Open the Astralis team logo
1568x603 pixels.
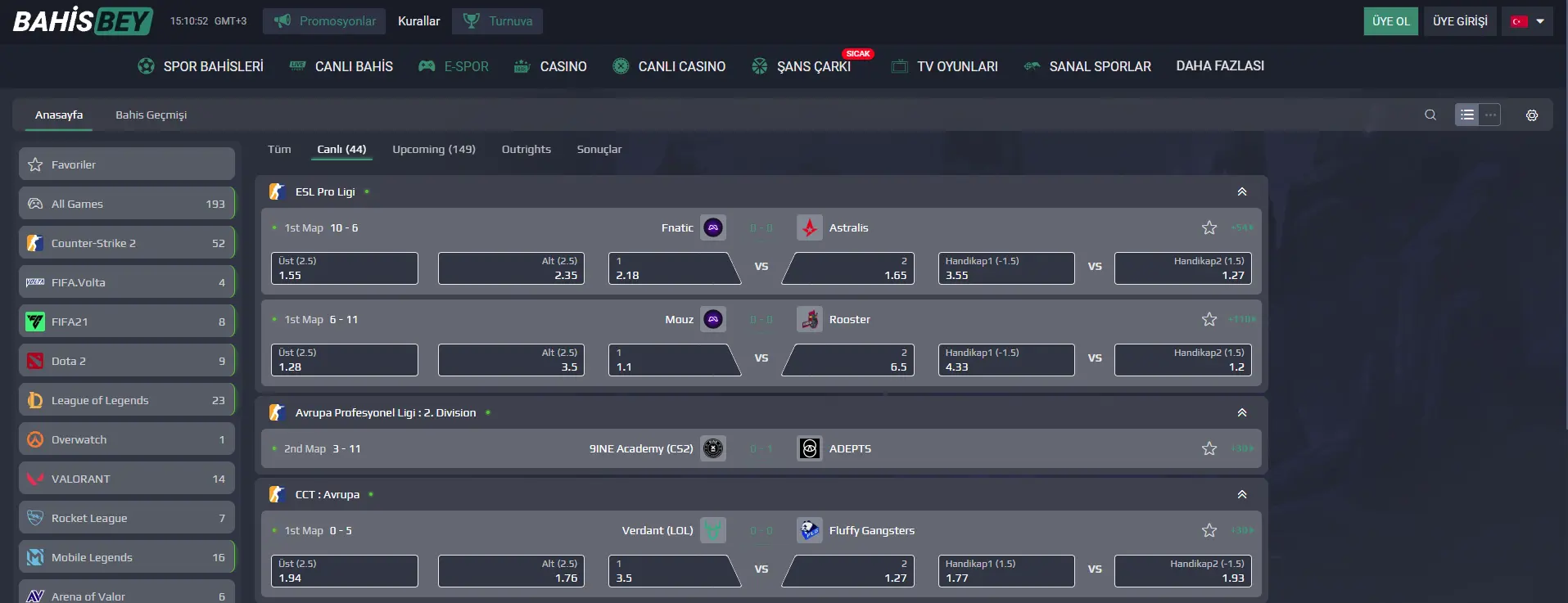pyautogui.click(x=810, y=227)
